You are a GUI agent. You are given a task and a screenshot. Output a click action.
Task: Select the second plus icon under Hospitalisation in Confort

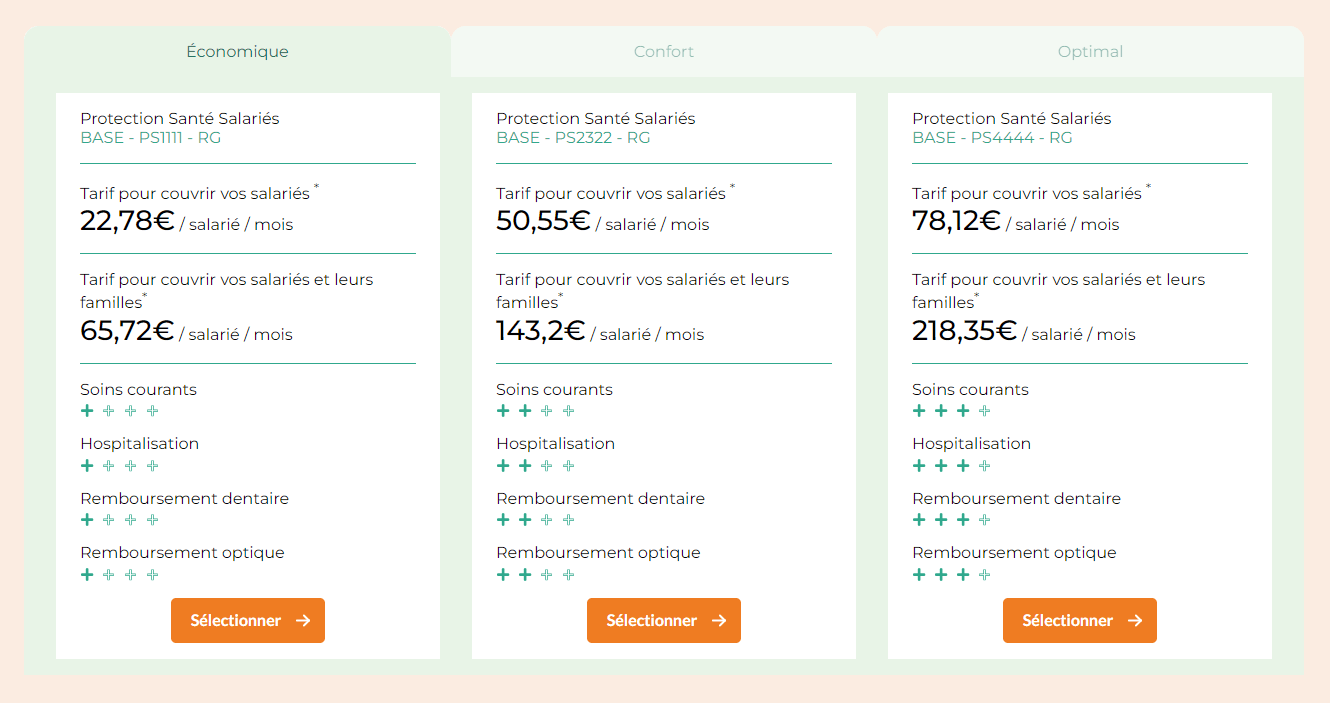tap(525, 465)
